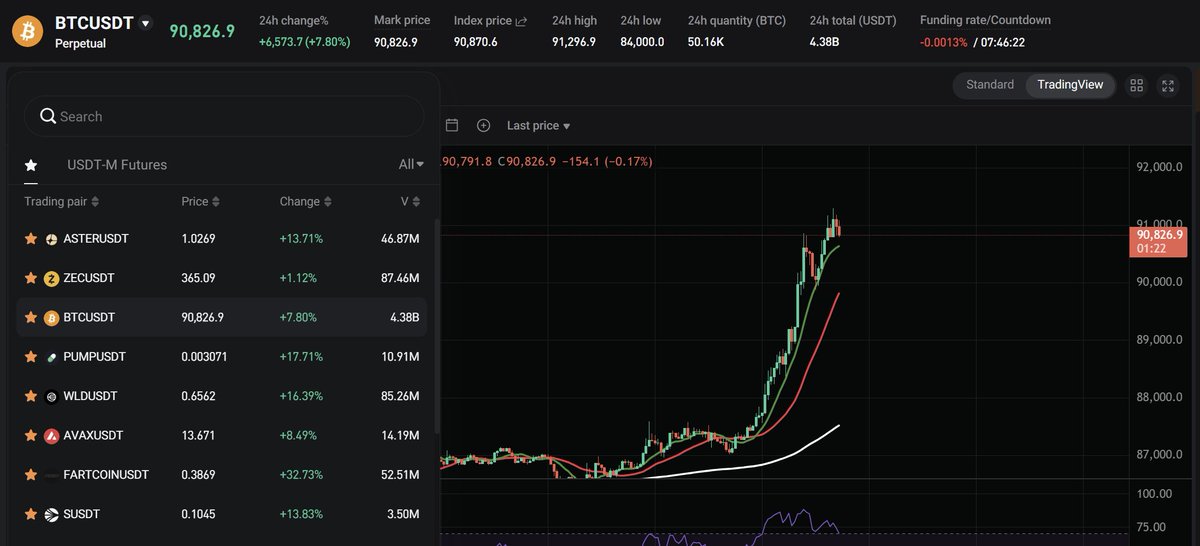The width and height of the screenshot is (1200, 546).
Task: Click the Index price label
Action: point(482,21)
